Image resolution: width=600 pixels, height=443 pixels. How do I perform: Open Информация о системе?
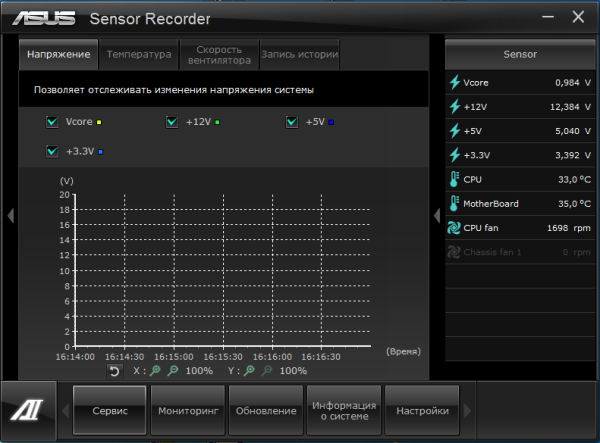[x=344, y=410]
